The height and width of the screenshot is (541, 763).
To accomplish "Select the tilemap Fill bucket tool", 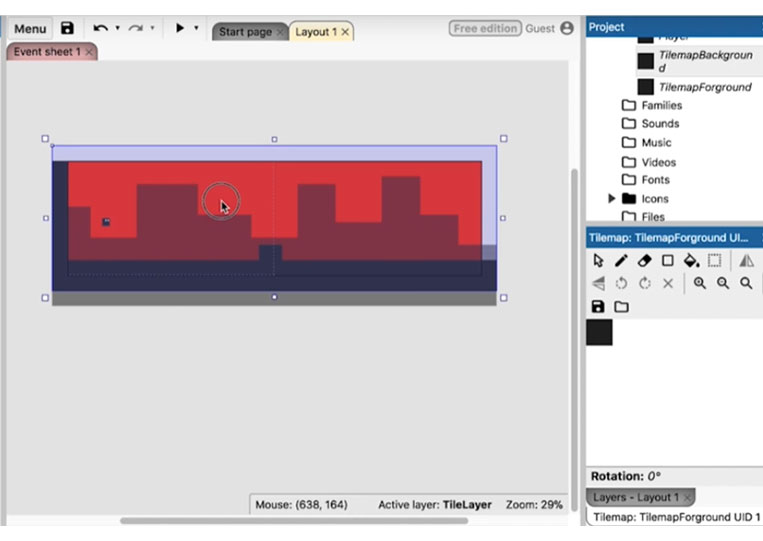I will pos(691,261).
